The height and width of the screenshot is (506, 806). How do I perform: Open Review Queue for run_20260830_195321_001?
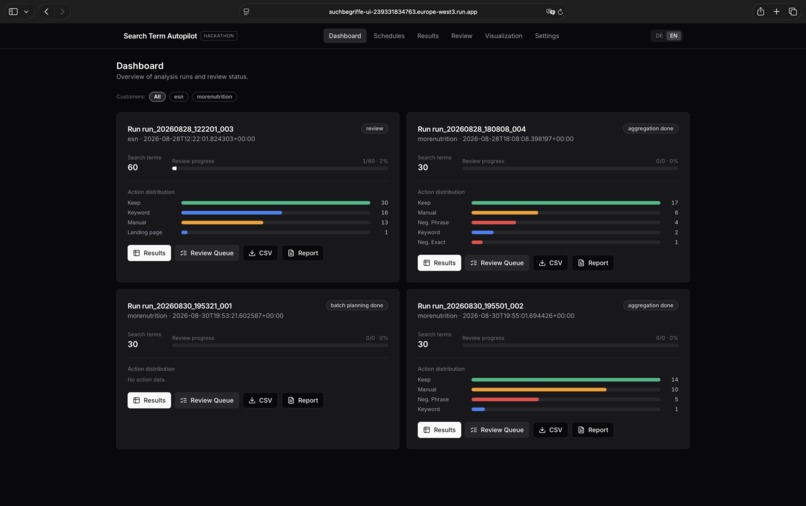pyautogui.click(x=207, y=400)
